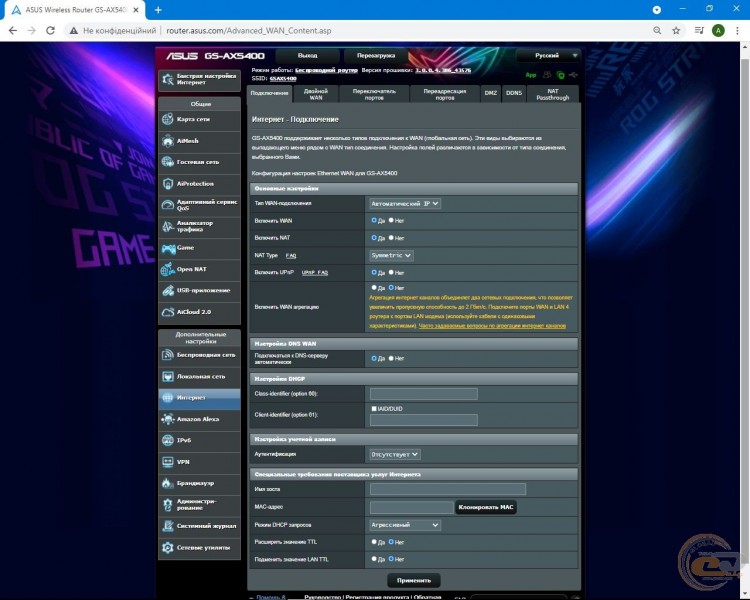This screenshot has width=750, height=600.
Task: Click the browser zoom magnifier icon
Action: coord(657,31)
